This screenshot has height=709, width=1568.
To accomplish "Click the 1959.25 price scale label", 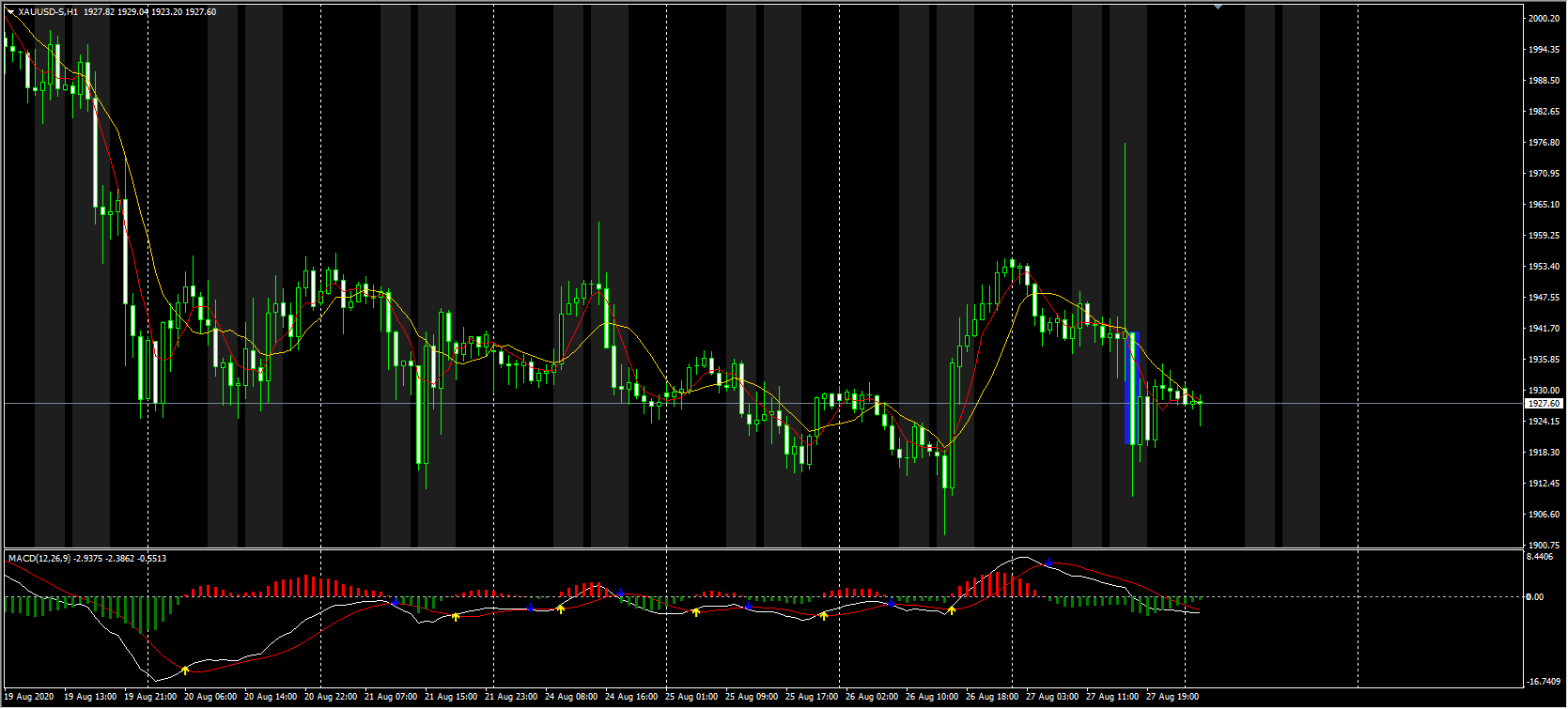I will pos(1544,236).
